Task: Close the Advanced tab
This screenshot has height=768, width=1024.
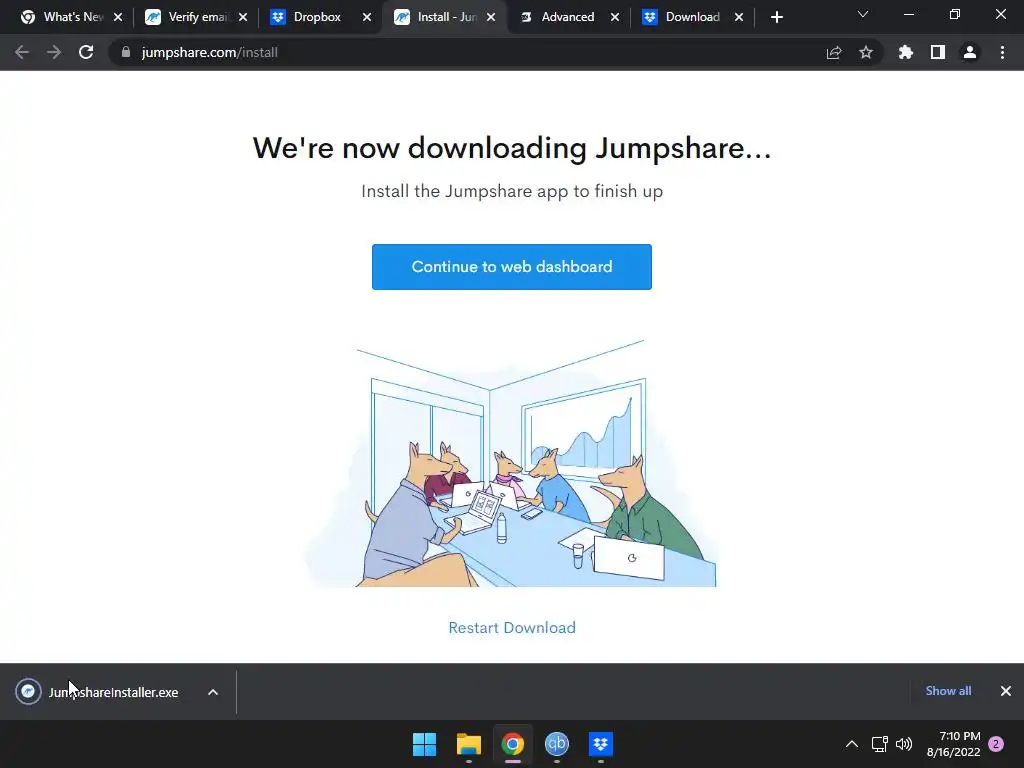Action: pyautogui.click(x=615, y=17)
